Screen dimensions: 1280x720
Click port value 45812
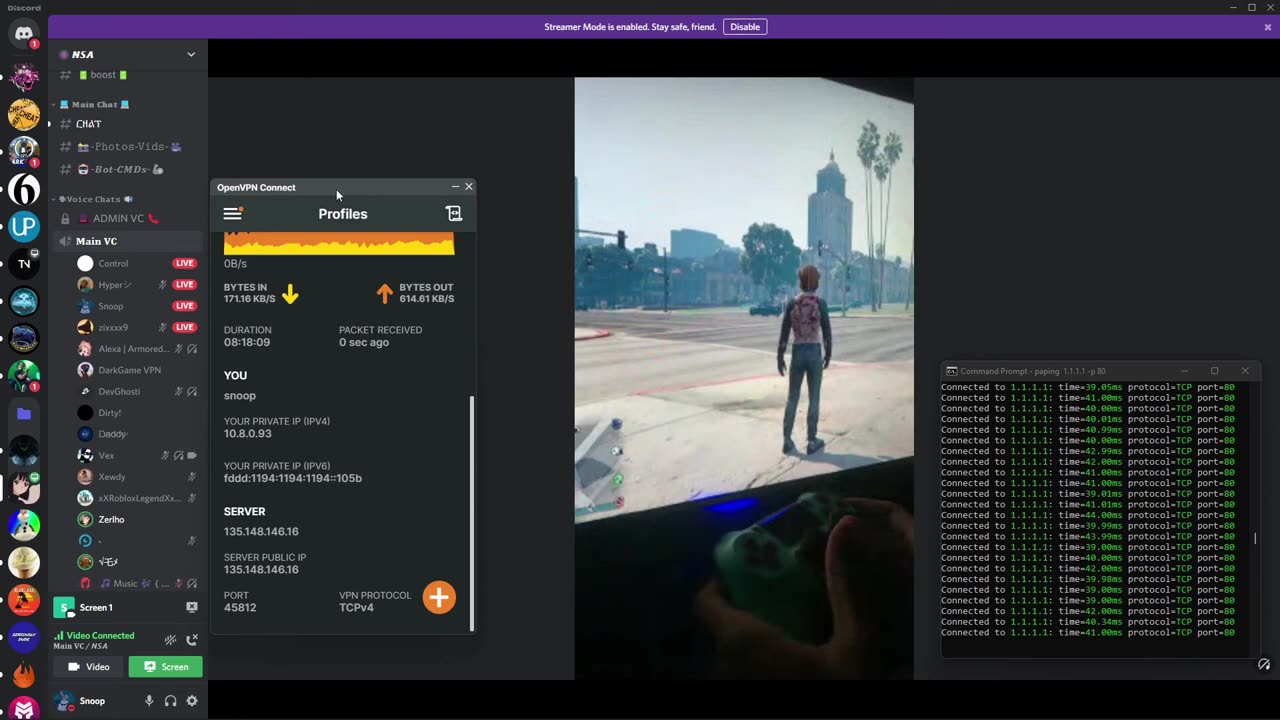click(240, 608)
